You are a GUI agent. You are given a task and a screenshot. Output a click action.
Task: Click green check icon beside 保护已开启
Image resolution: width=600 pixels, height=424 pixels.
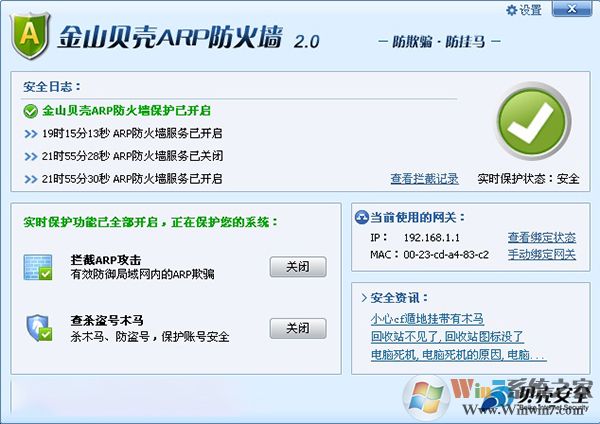pos(30,111)
